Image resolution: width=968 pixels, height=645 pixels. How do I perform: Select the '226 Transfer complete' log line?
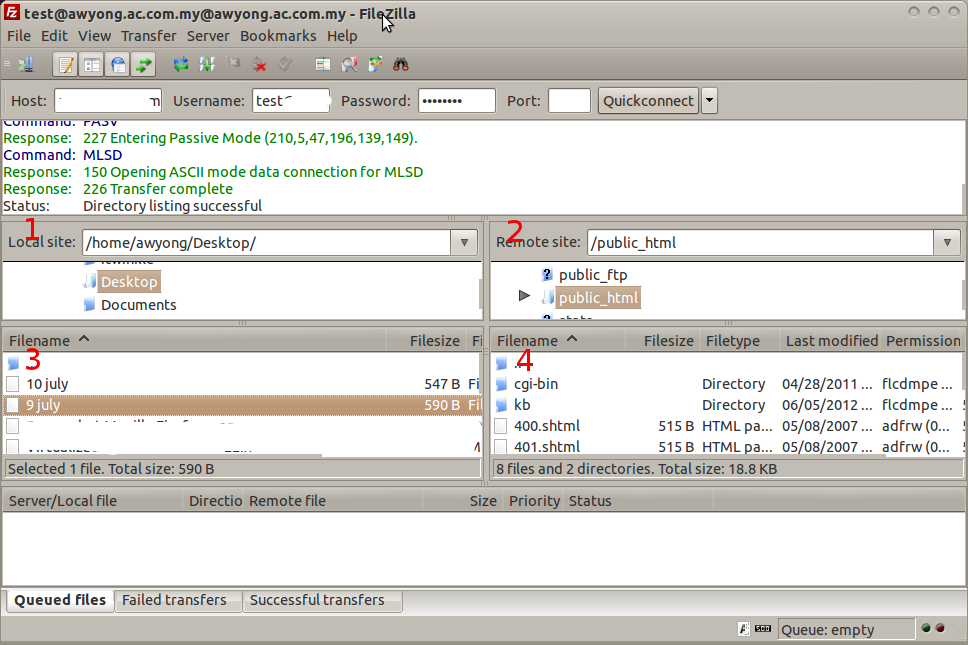[x=158, y=189]
